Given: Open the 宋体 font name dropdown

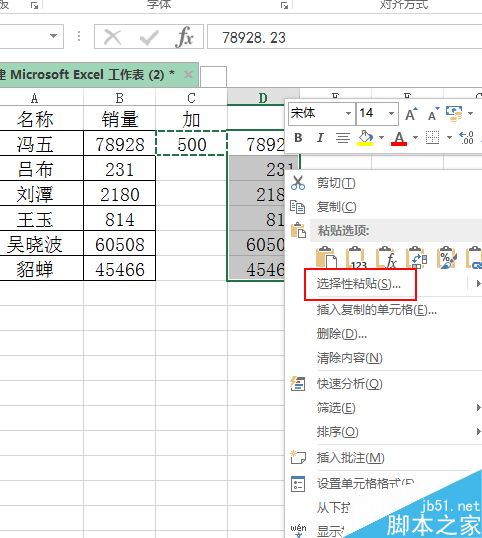Looking at the screenshot, I should pyautogui.click(x=348, y=113).
